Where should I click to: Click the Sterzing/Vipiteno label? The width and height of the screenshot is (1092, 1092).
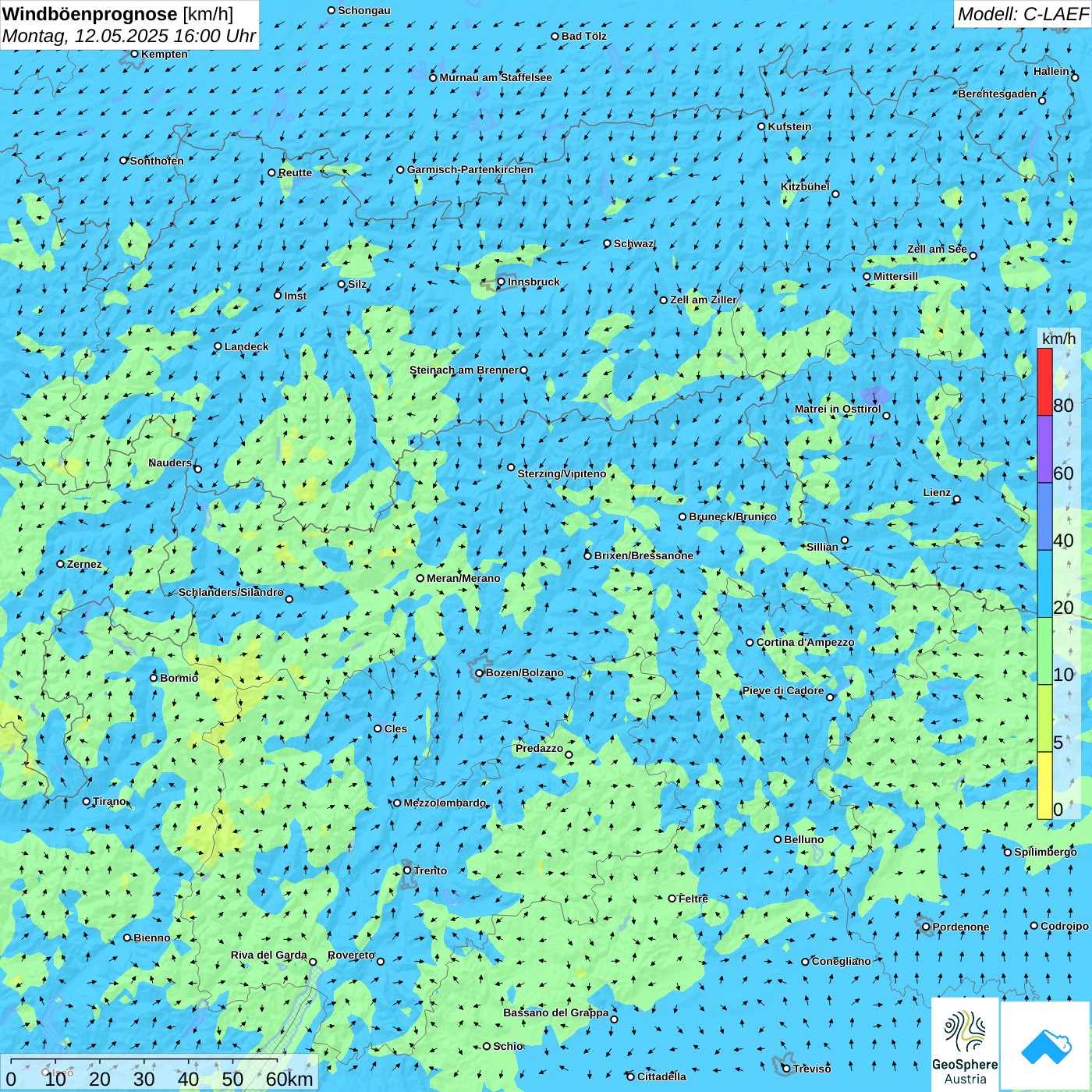[562, 473]
